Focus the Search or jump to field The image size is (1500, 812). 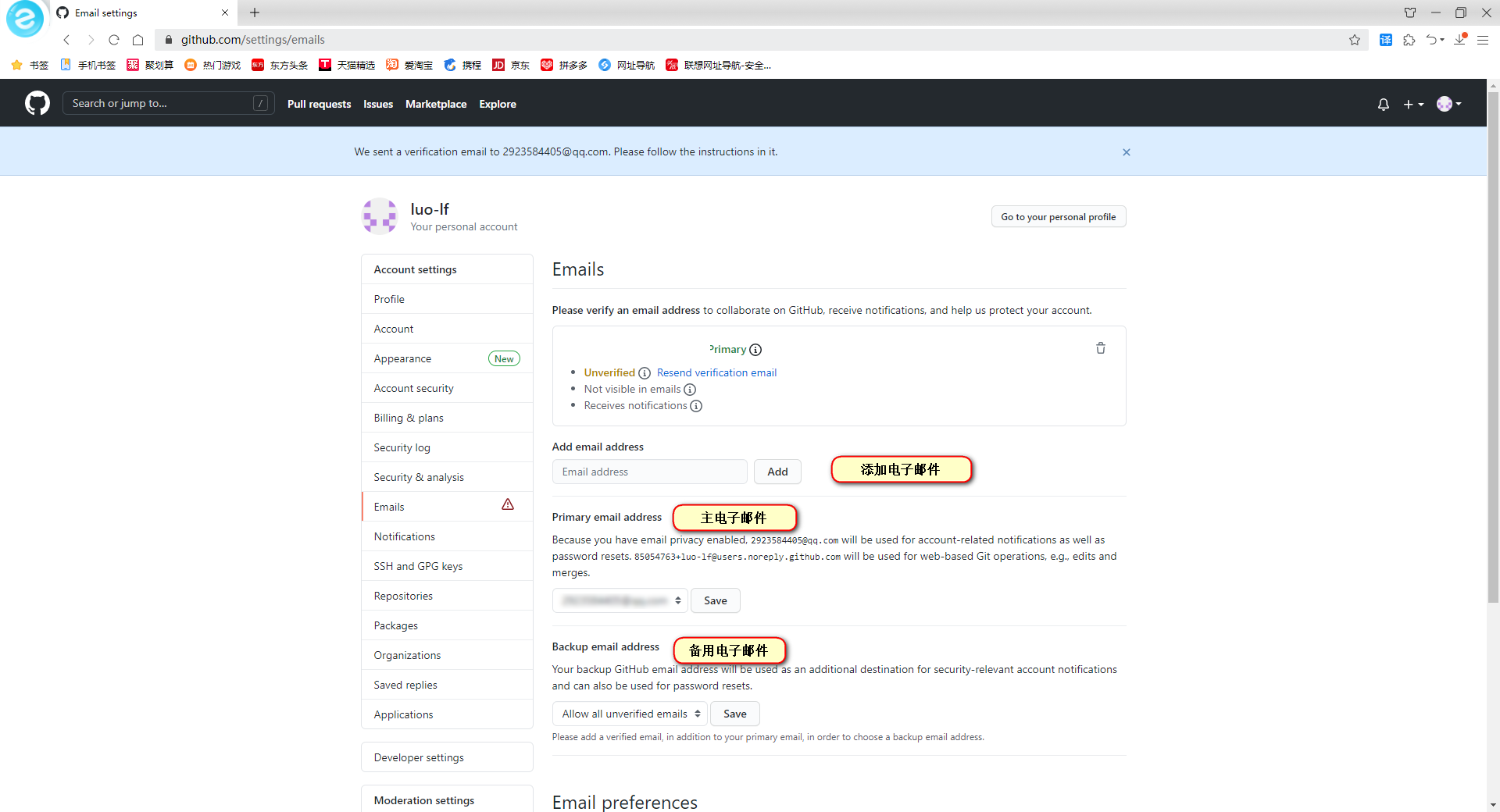point(168,103)
